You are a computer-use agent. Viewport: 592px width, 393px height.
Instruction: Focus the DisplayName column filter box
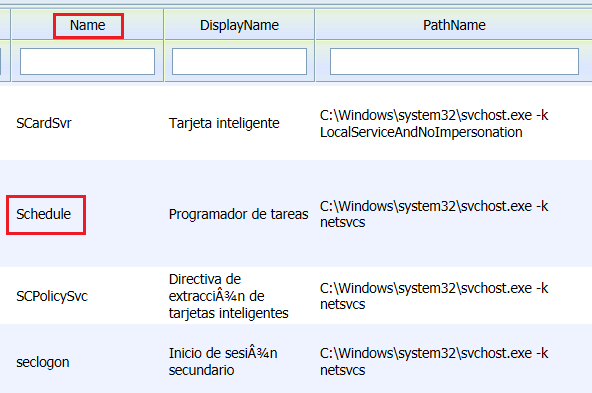coord(239,61)
